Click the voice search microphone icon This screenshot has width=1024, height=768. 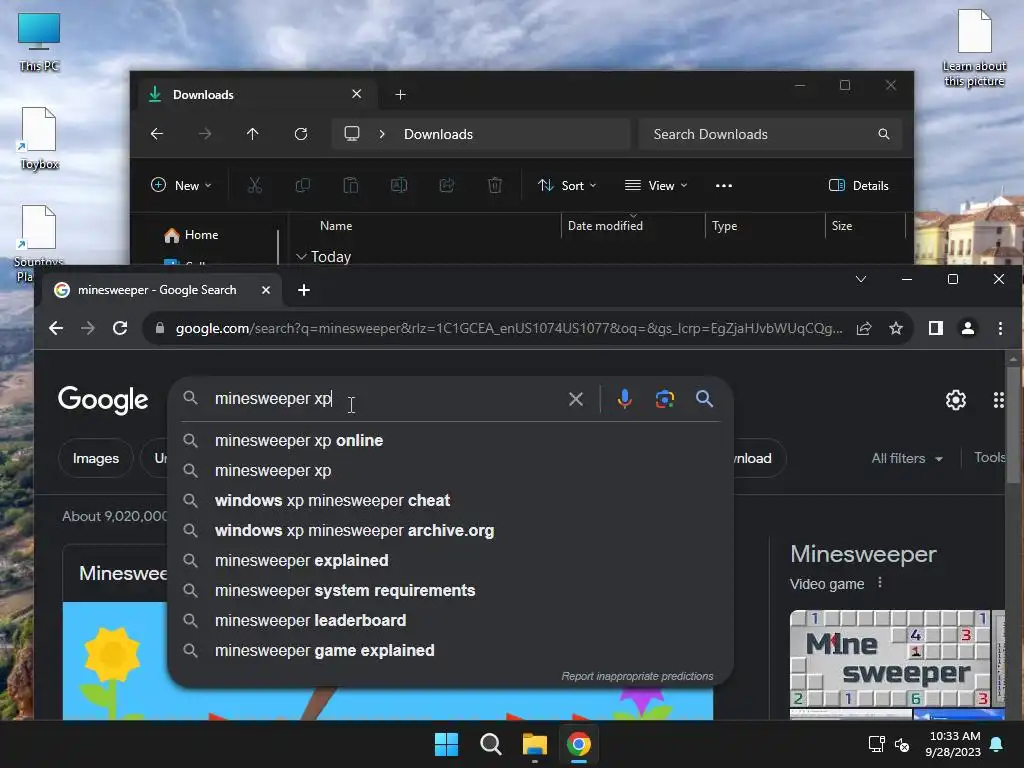[624, 398]
